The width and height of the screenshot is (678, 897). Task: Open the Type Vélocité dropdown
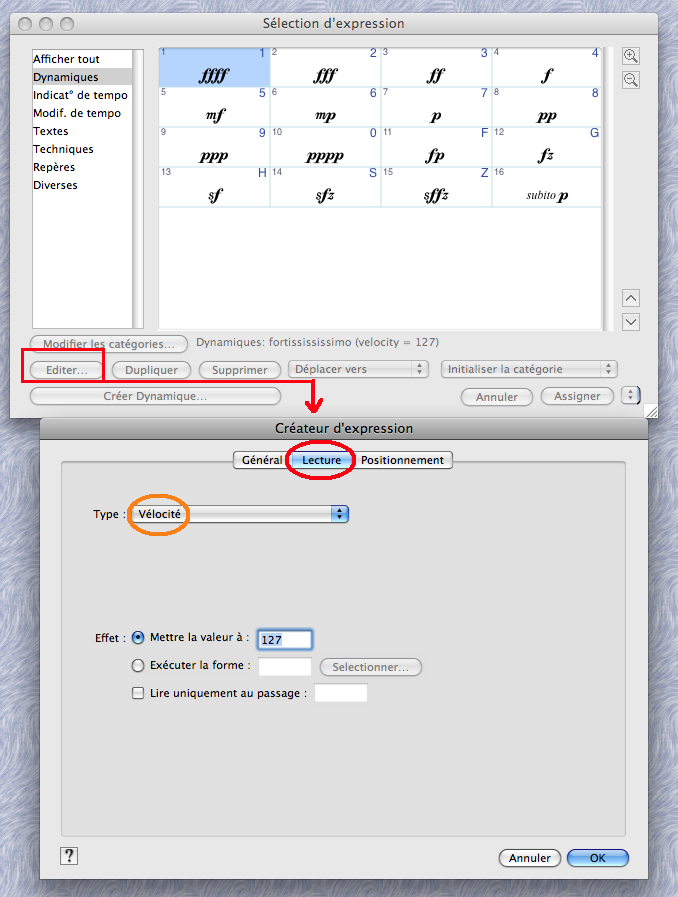coord(240,514)
